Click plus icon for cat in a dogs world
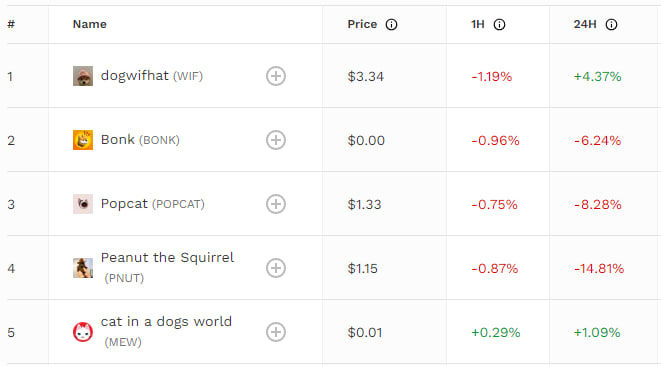Screen dimensions: 661x366 click(276, 332)
